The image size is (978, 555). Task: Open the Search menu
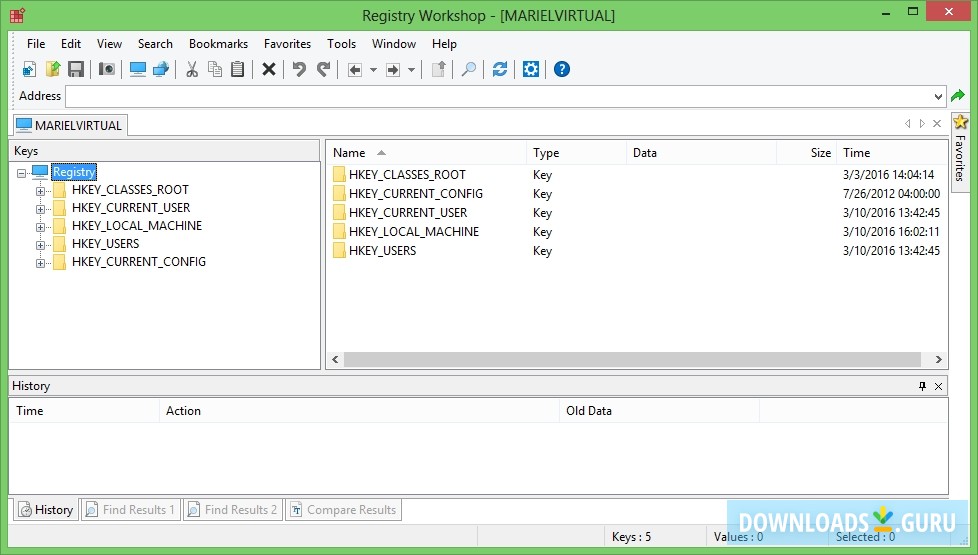[x=155, y=44]
